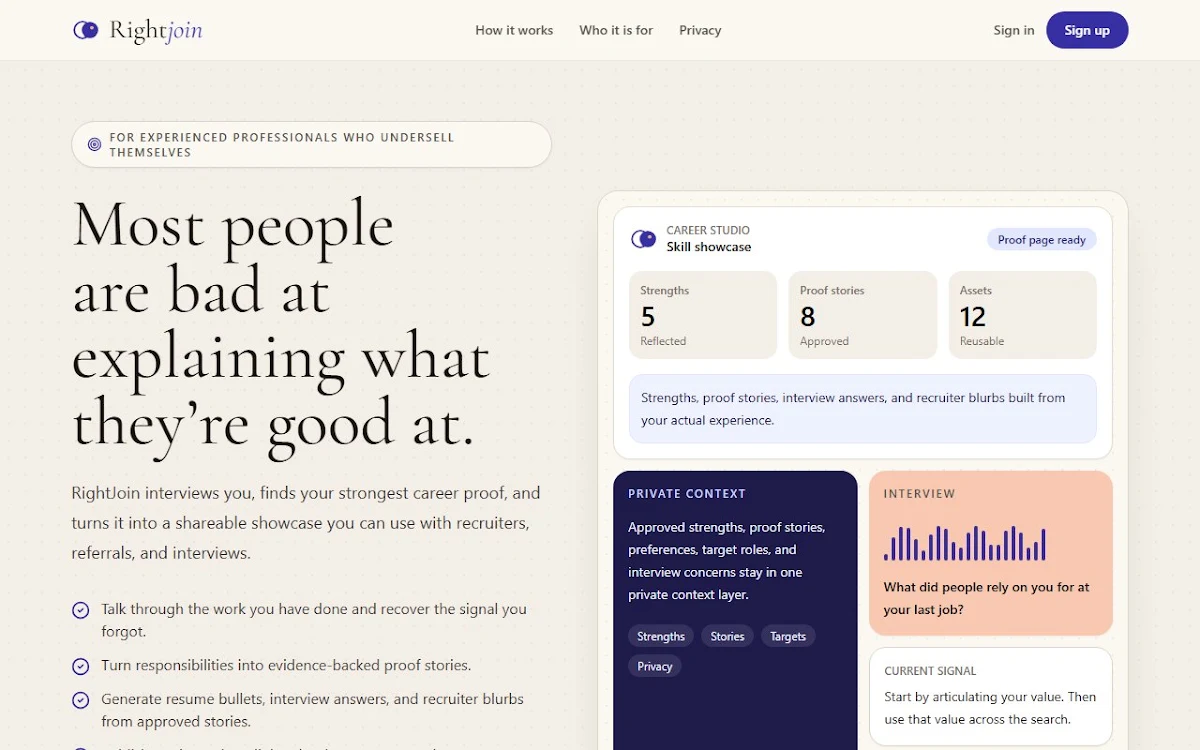Click the Sign up button
The height and width of the screenshot is (750, 1200).
pos(1087,30)
